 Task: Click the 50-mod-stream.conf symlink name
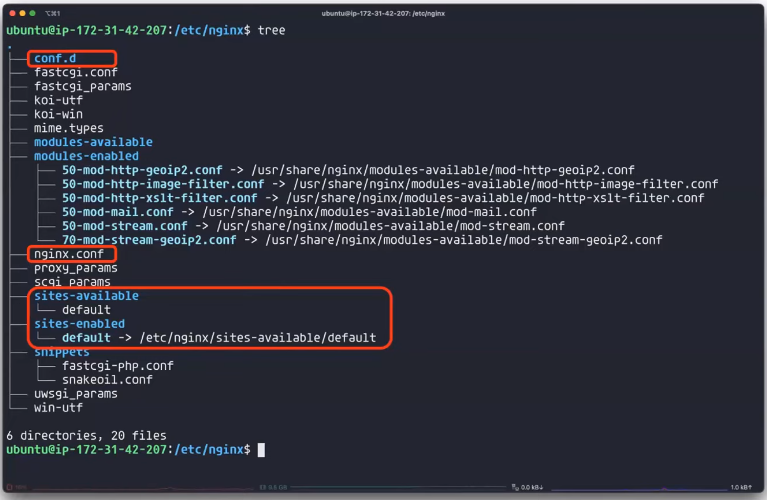[125, 226]
